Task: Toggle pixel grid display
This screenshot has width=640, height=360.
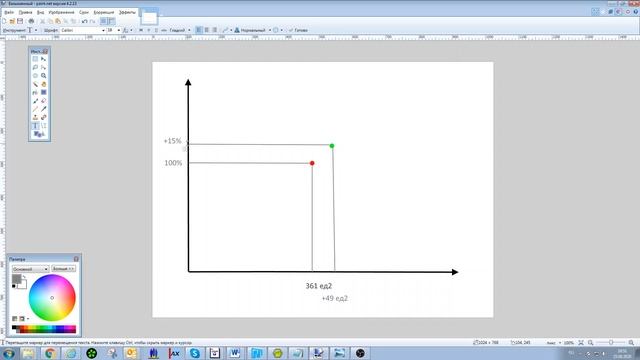Action: point(104,21)
